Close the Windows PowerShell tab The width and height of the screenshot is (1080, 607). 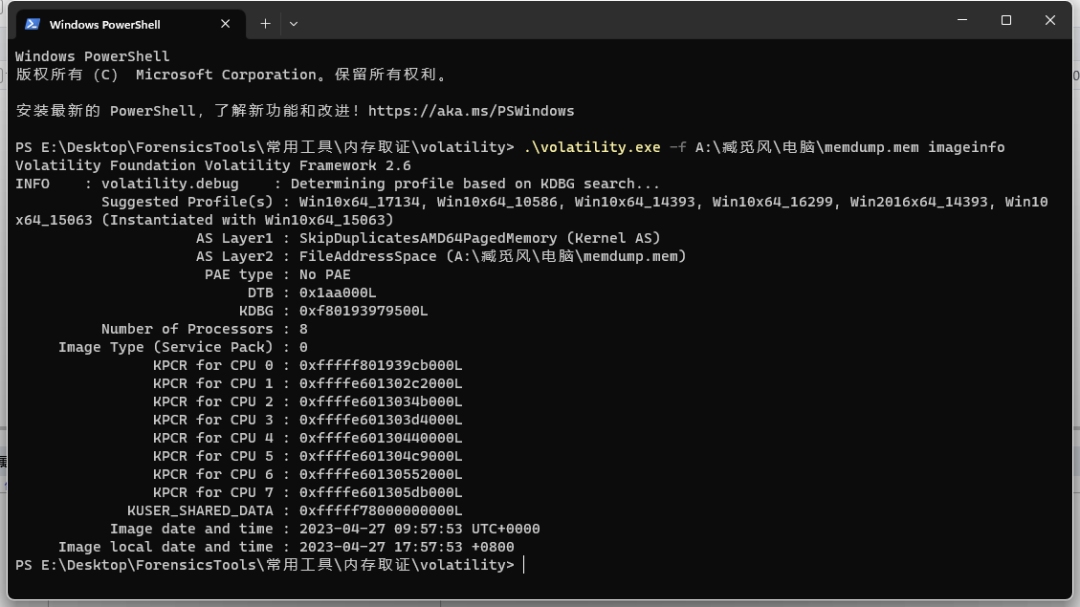tap(225, 24)
